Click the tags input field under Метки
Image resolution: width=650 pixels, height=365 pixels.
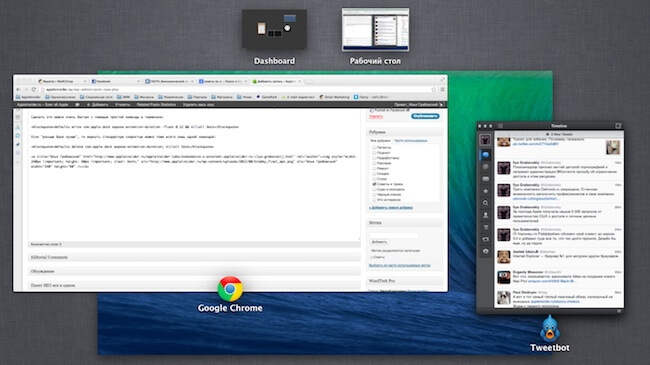[x=394, y=235]
